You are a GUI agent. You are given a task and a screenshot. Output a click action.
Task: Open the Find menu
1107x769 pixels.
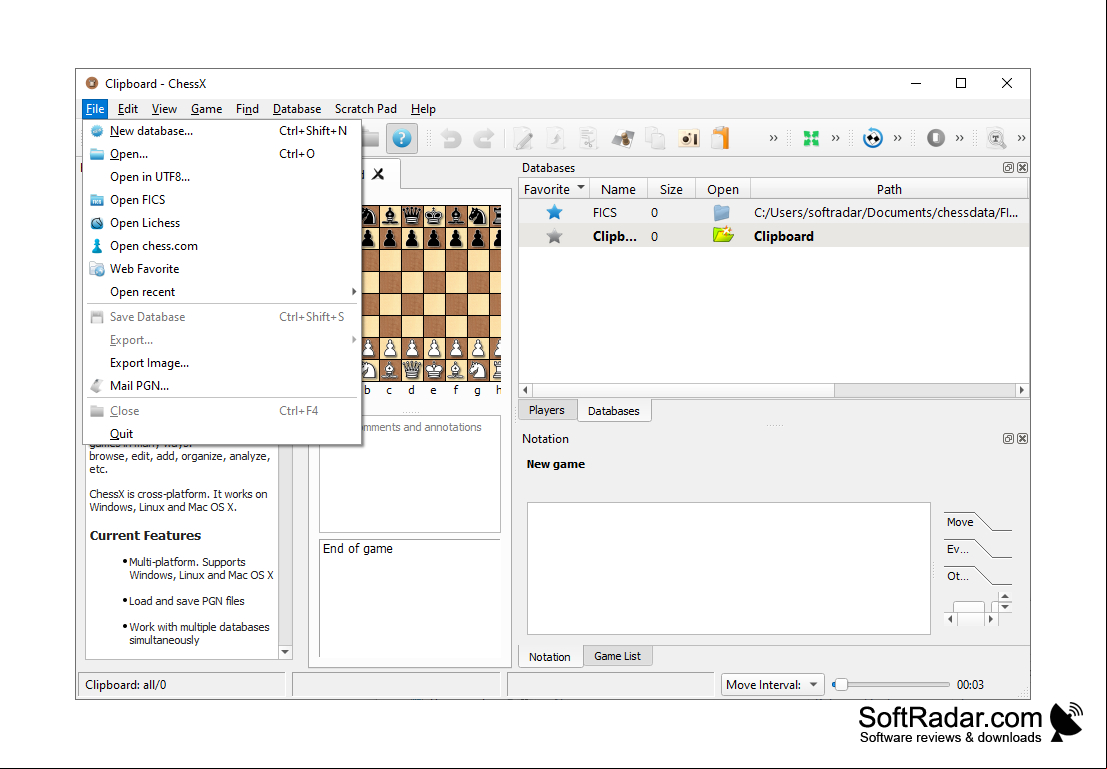(x=247, y=109)
